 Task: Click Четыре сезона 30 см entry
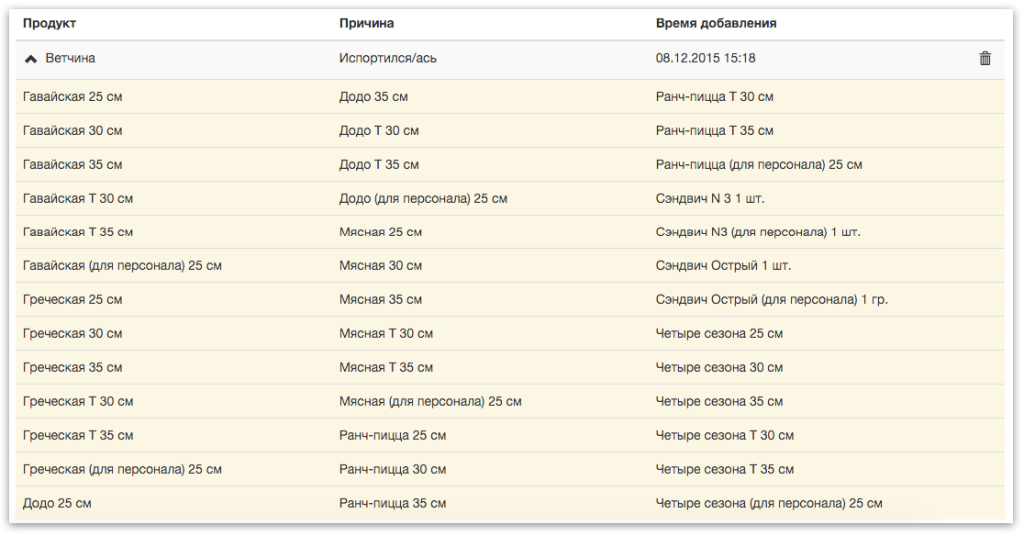[719, 368]
